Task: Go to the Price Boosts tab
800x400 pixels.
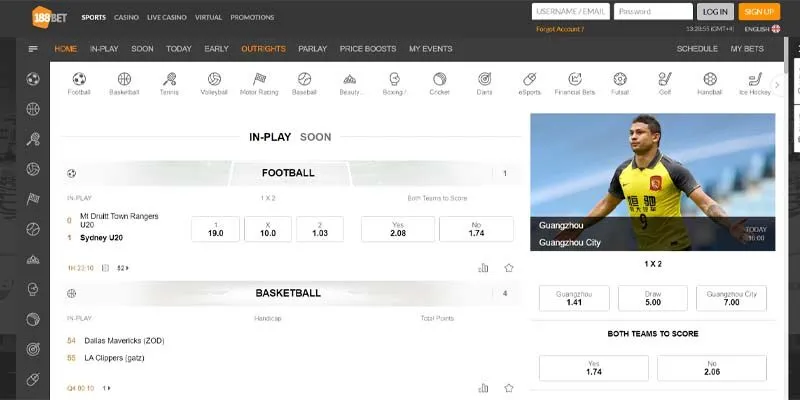Action: click(x=367, y=49)
